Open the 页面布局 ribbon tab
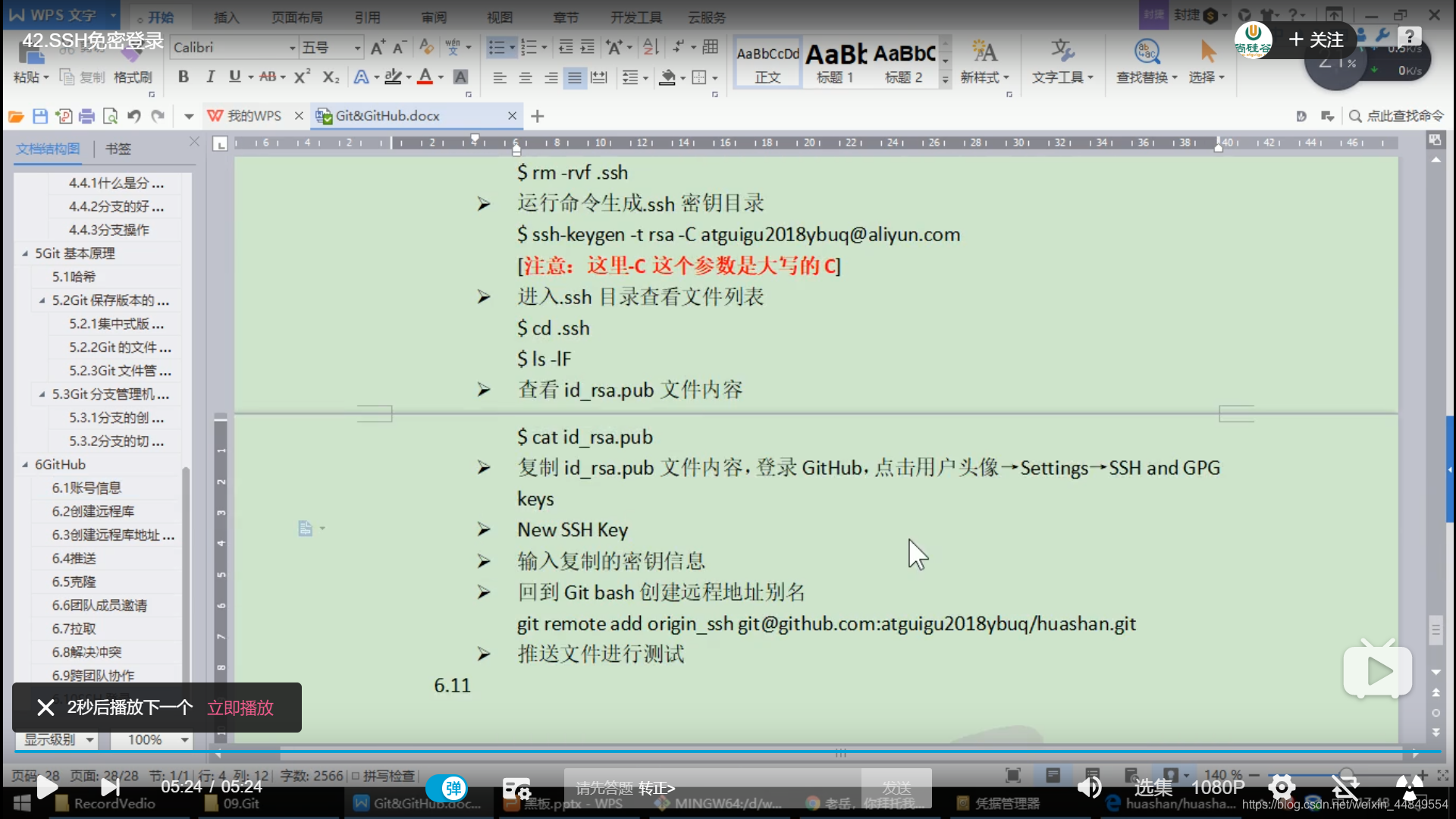 click(x=297, y=17)
